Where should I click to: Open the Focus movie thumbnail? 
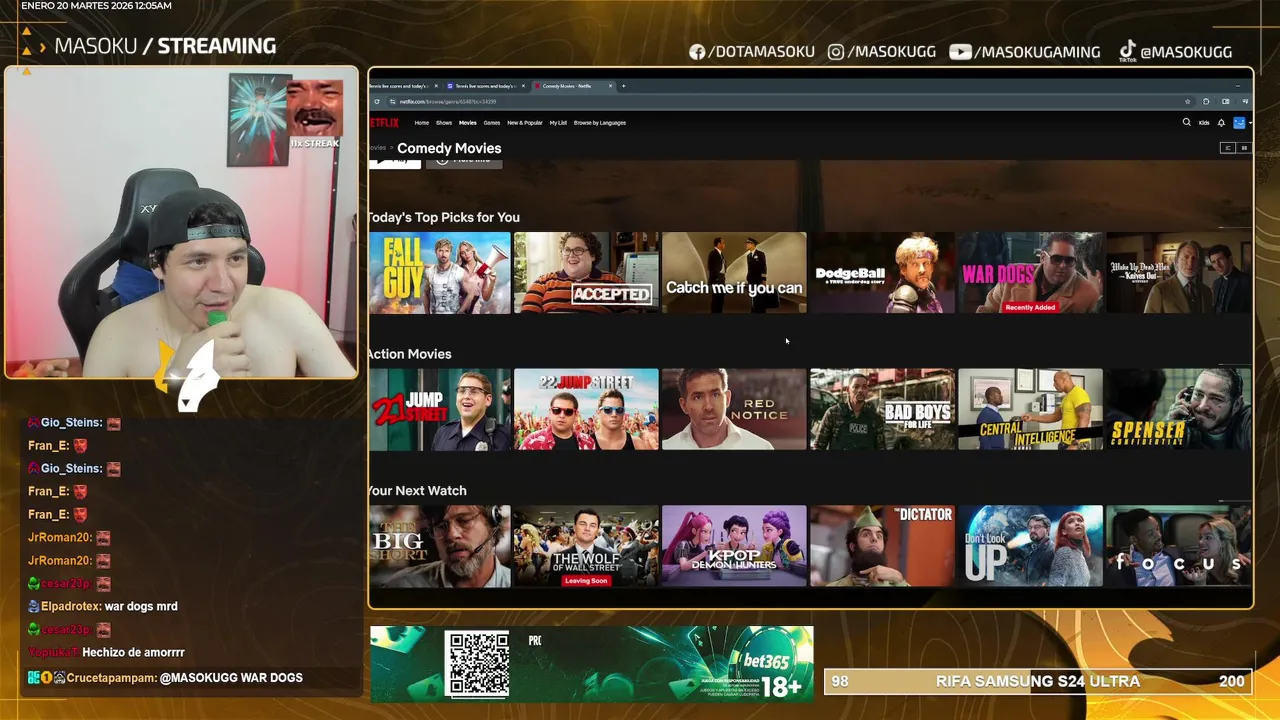click(x=1178, y=546)
